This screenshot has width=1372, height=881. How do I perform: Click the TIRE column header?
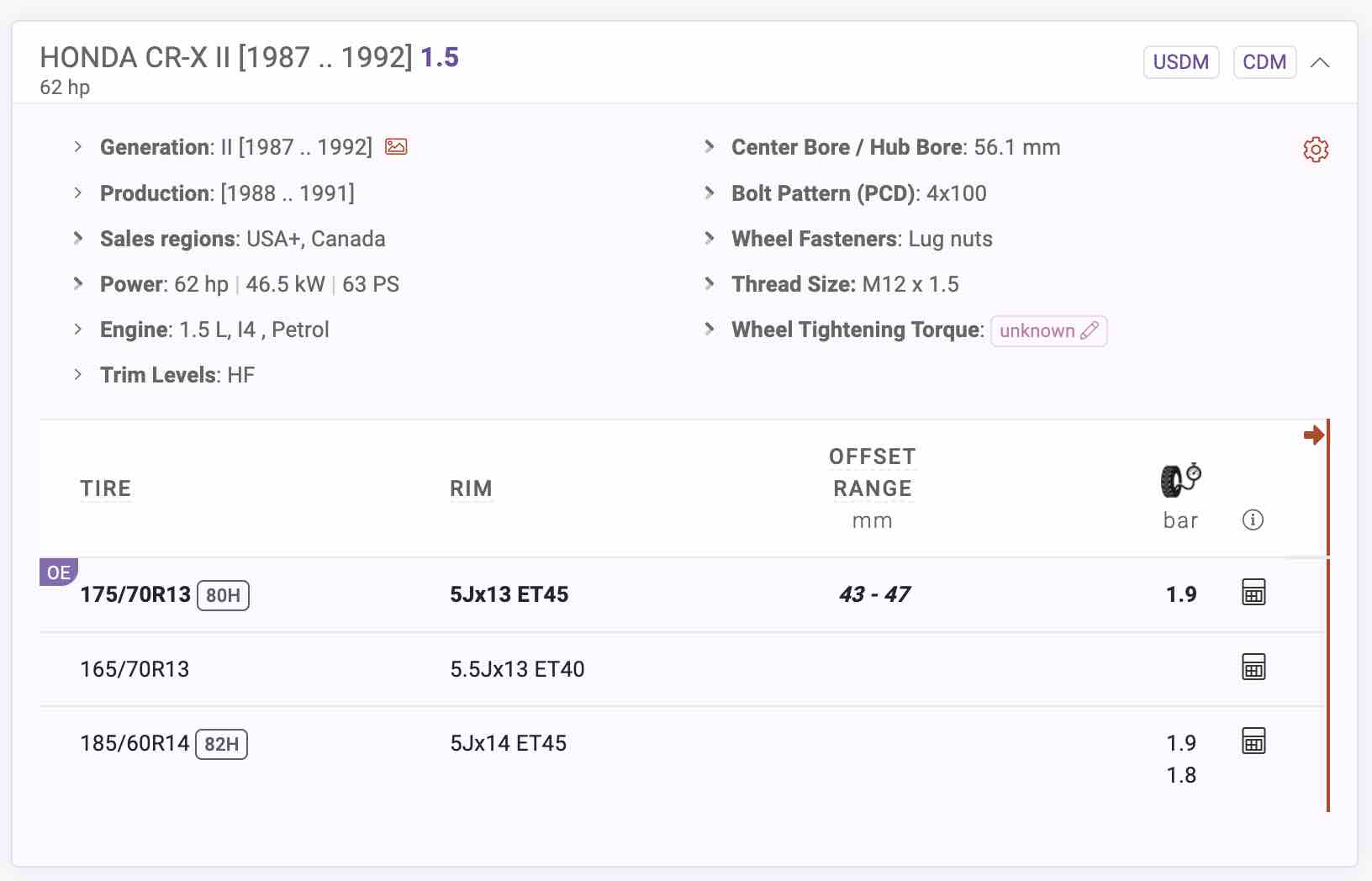[x=106, y=488]
